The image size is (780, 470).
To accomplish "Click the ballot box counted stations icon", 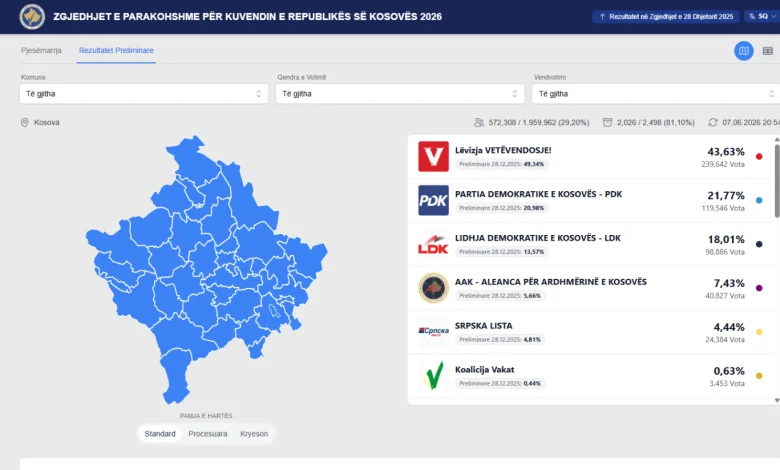I will click(x=607, y=122).
